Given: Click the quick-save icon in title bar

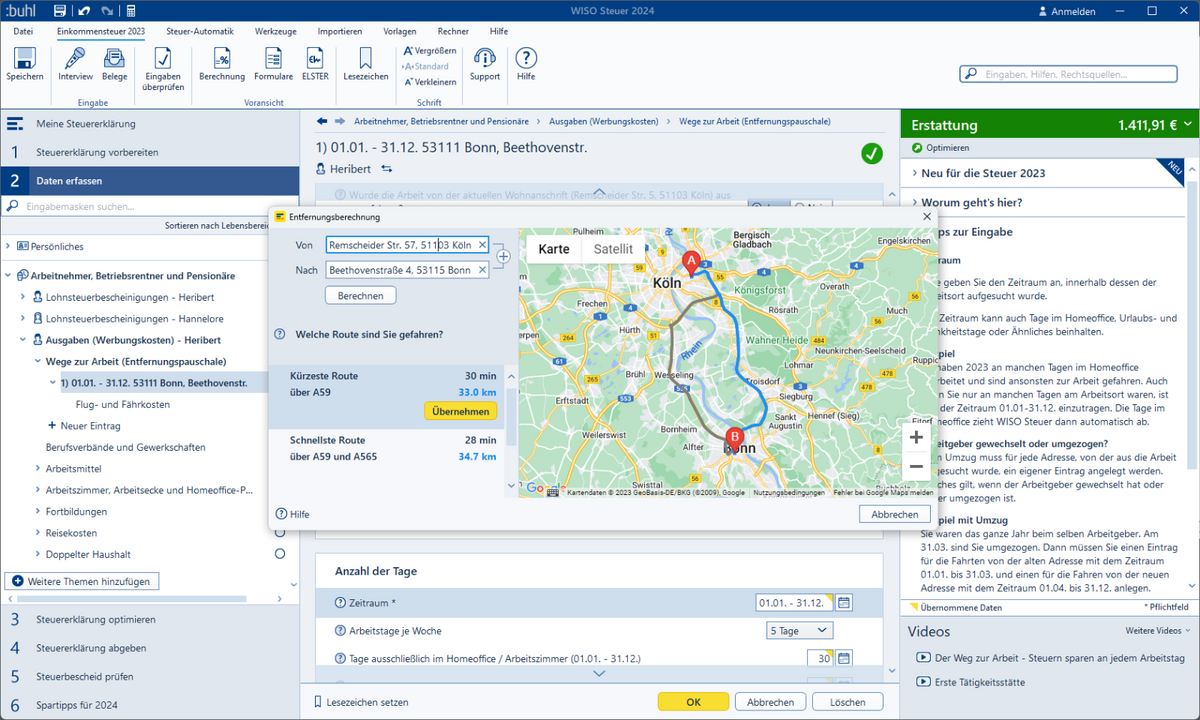Looking at the screenshot, I should pos(60,11).
